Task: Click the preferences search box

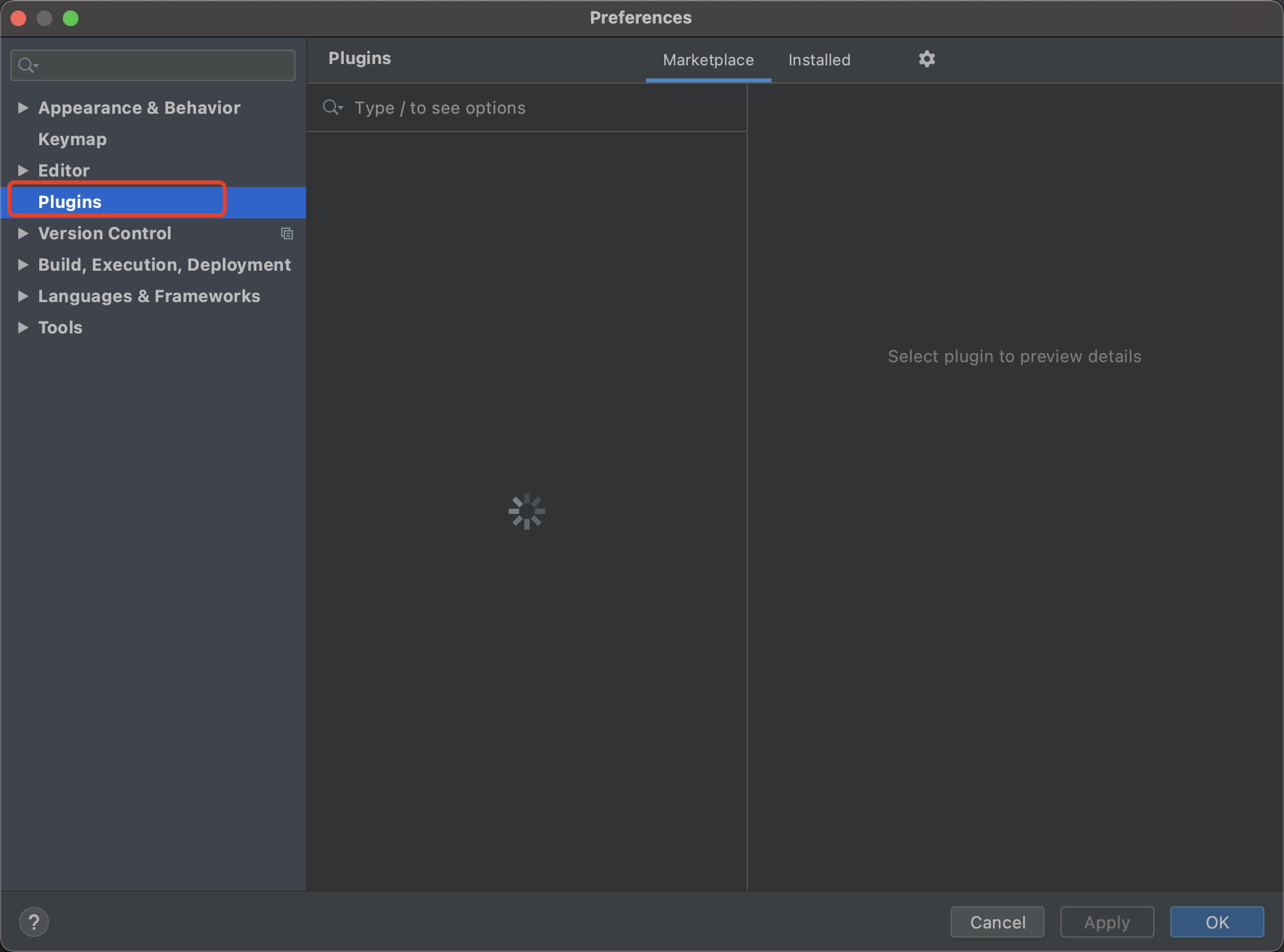Action: 163,65
